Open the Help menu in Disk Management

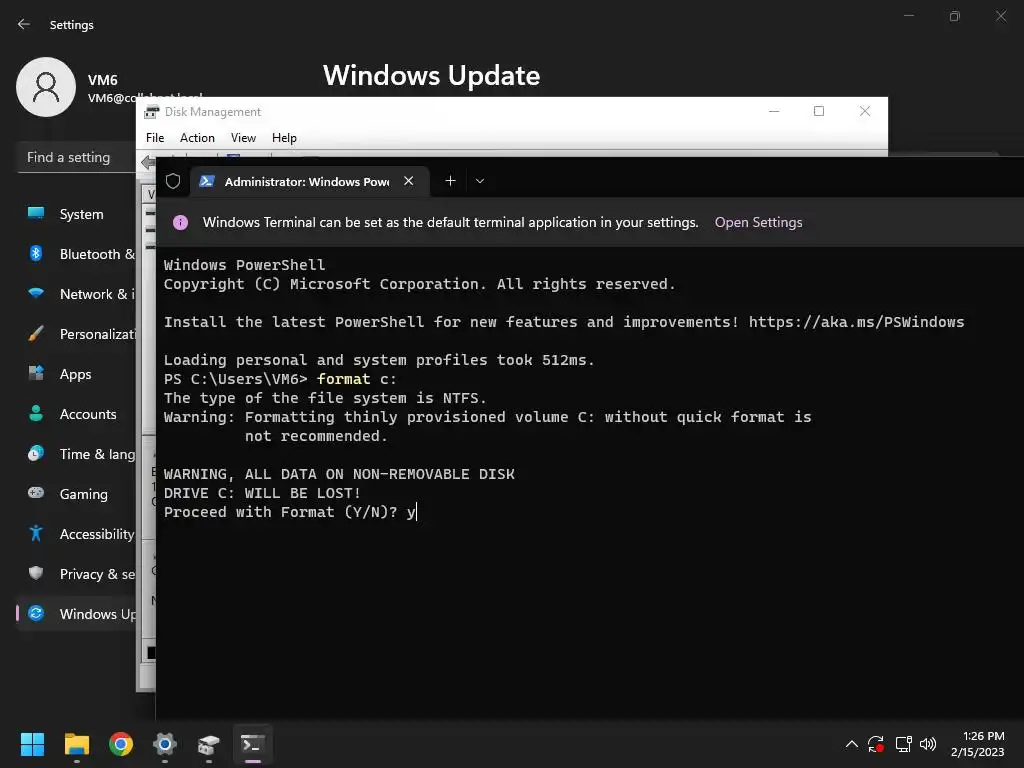(284, 138)
